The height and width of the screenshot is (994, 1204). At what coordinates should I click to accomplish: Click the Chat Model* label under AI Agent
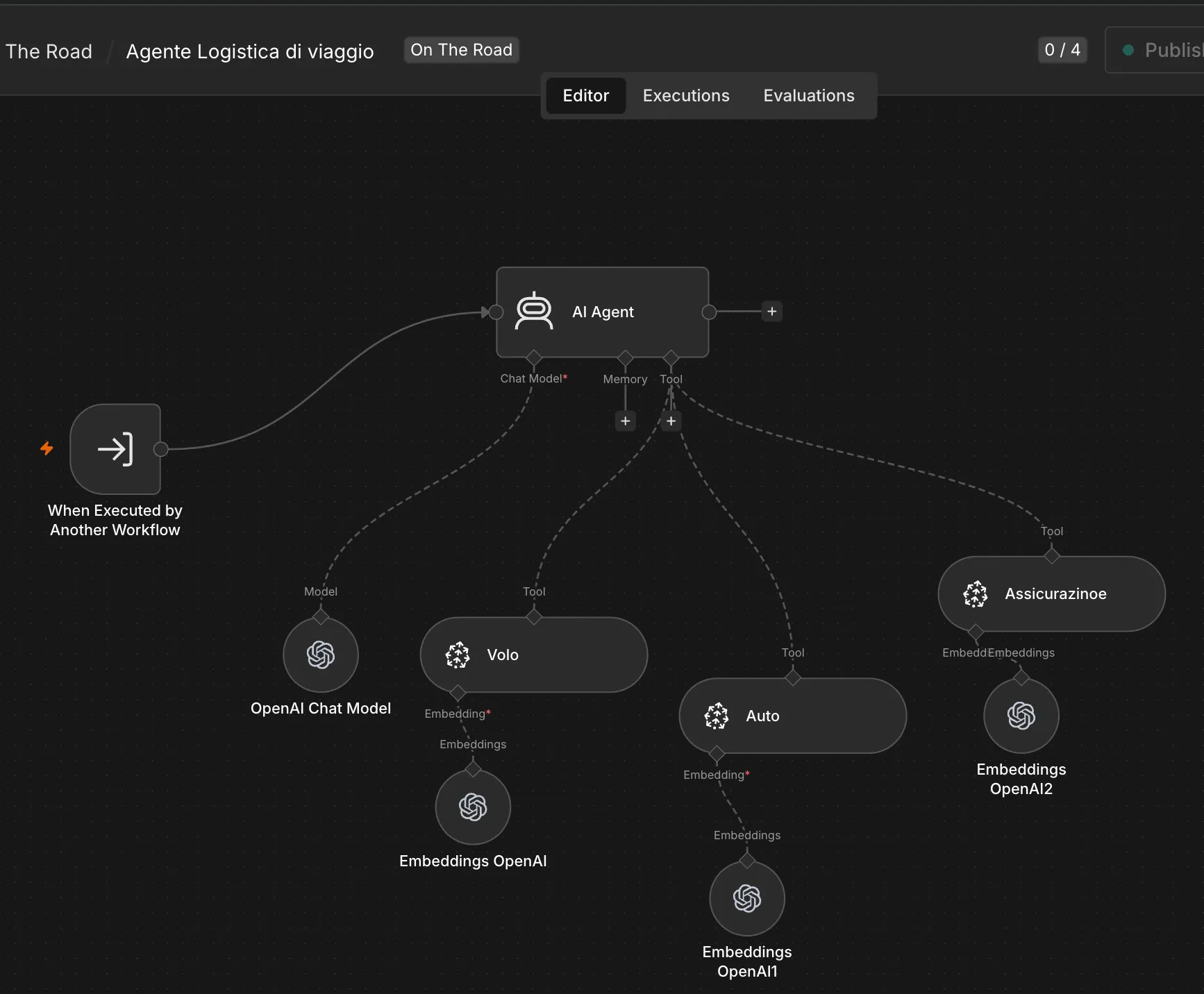pyautogui.click(x=534, y=378)
